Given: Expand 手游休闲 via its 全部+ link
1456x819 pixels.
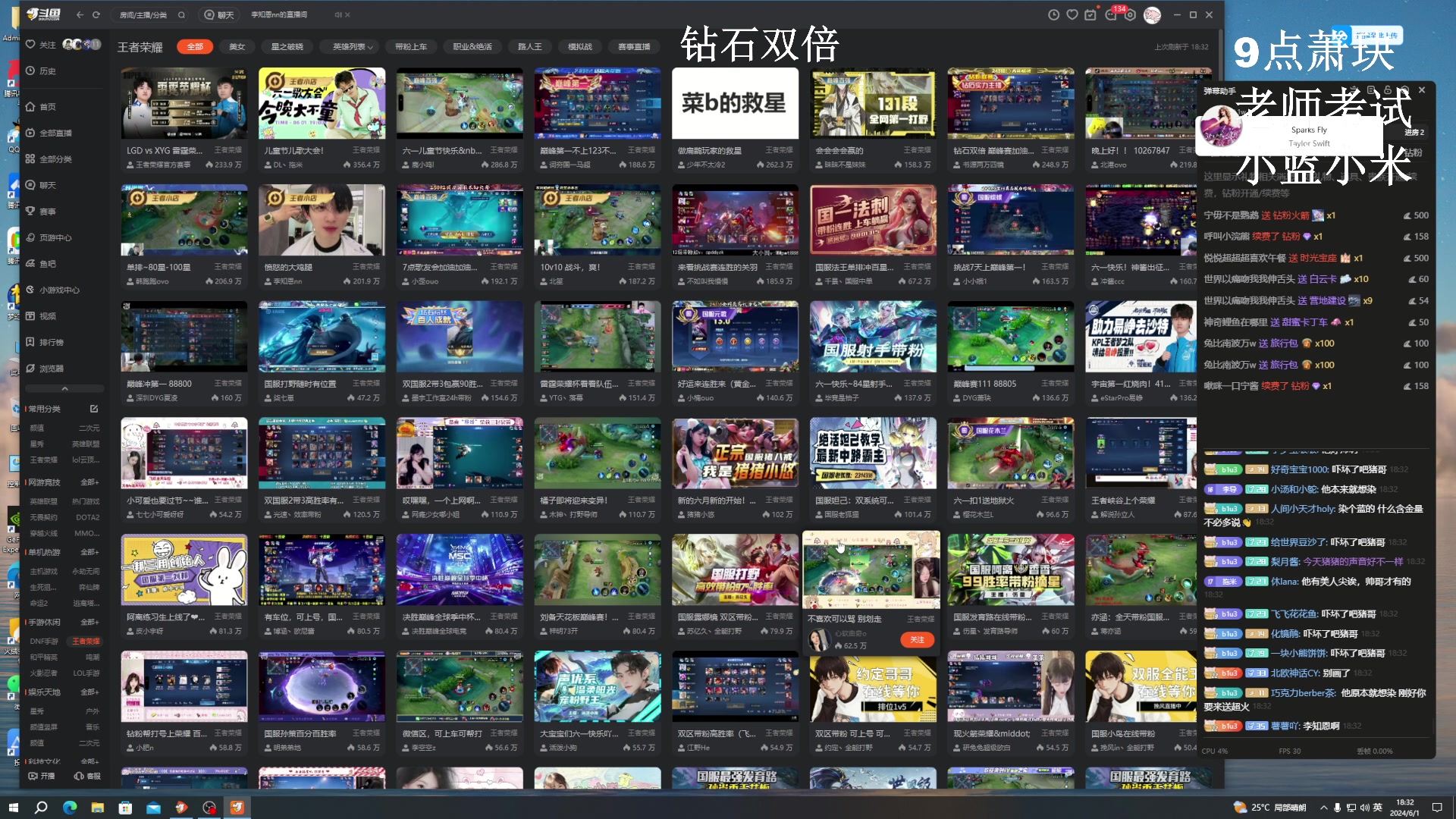Looking at the screenshot, I should pyautogui.click(x=89, y=620).
